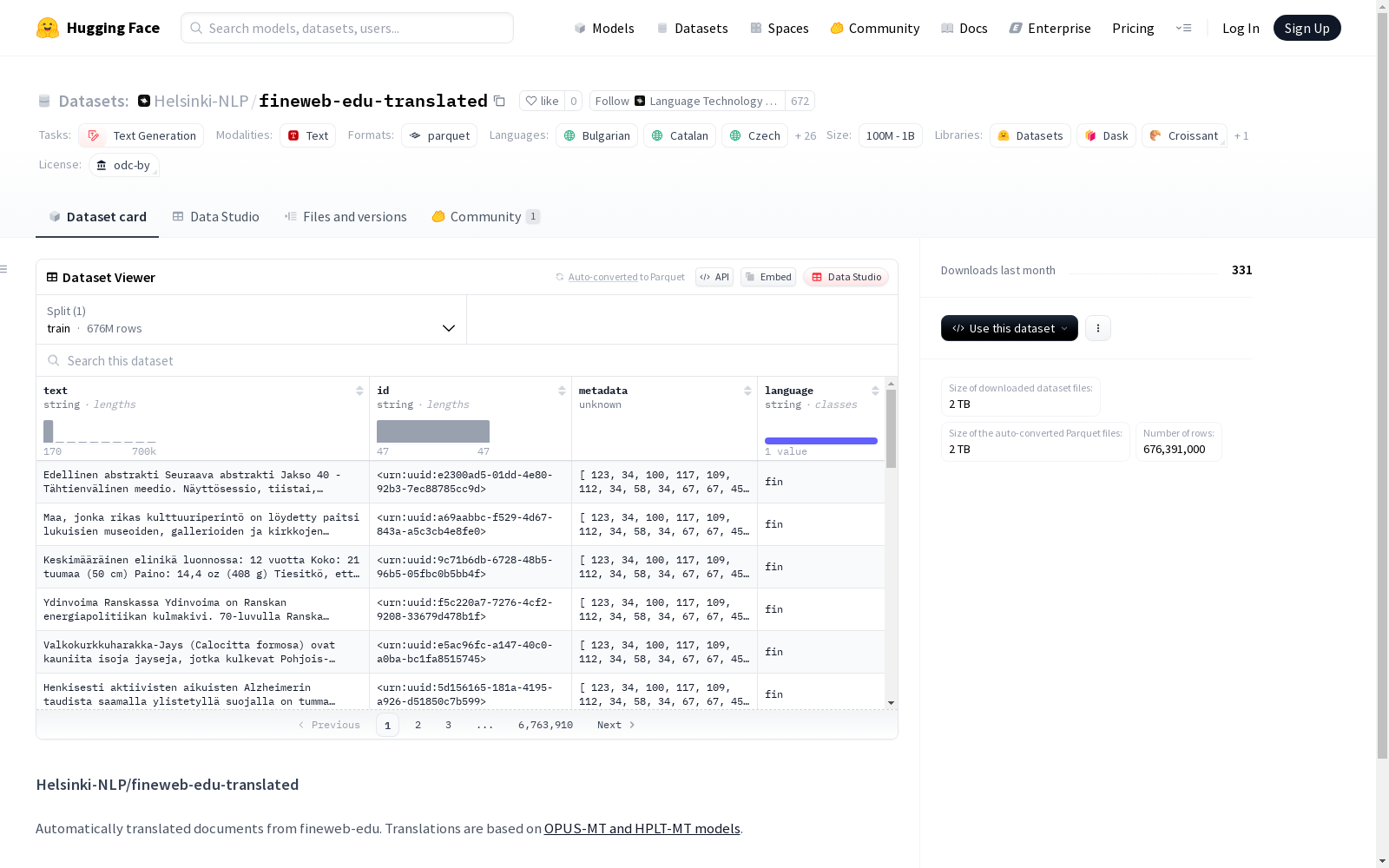Screen dimensions: 1389x868
Task: Sort the text column
Action: (359, 391)
